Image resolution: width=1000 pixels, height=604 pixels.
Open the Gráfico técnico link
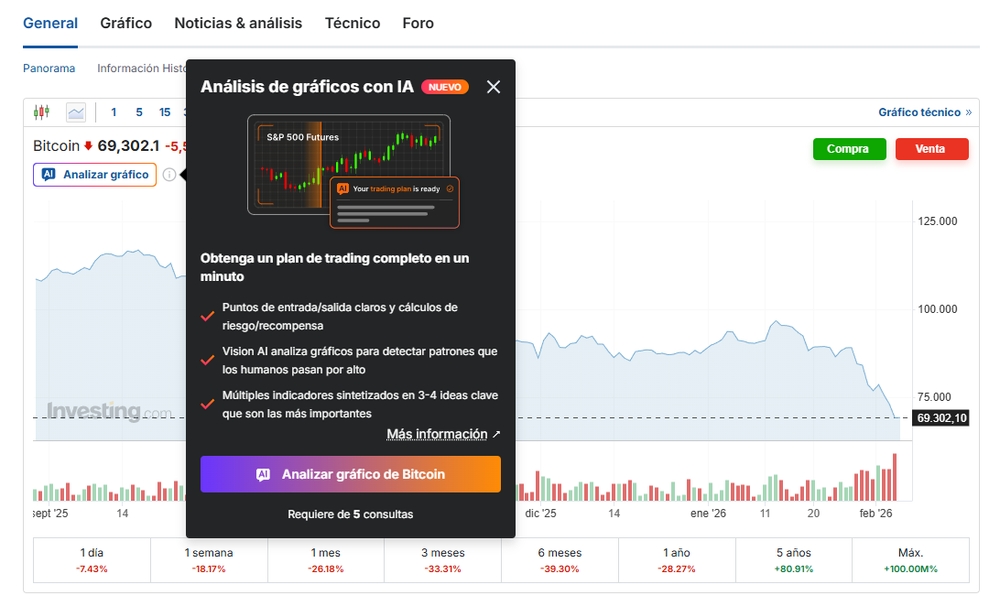924,112
